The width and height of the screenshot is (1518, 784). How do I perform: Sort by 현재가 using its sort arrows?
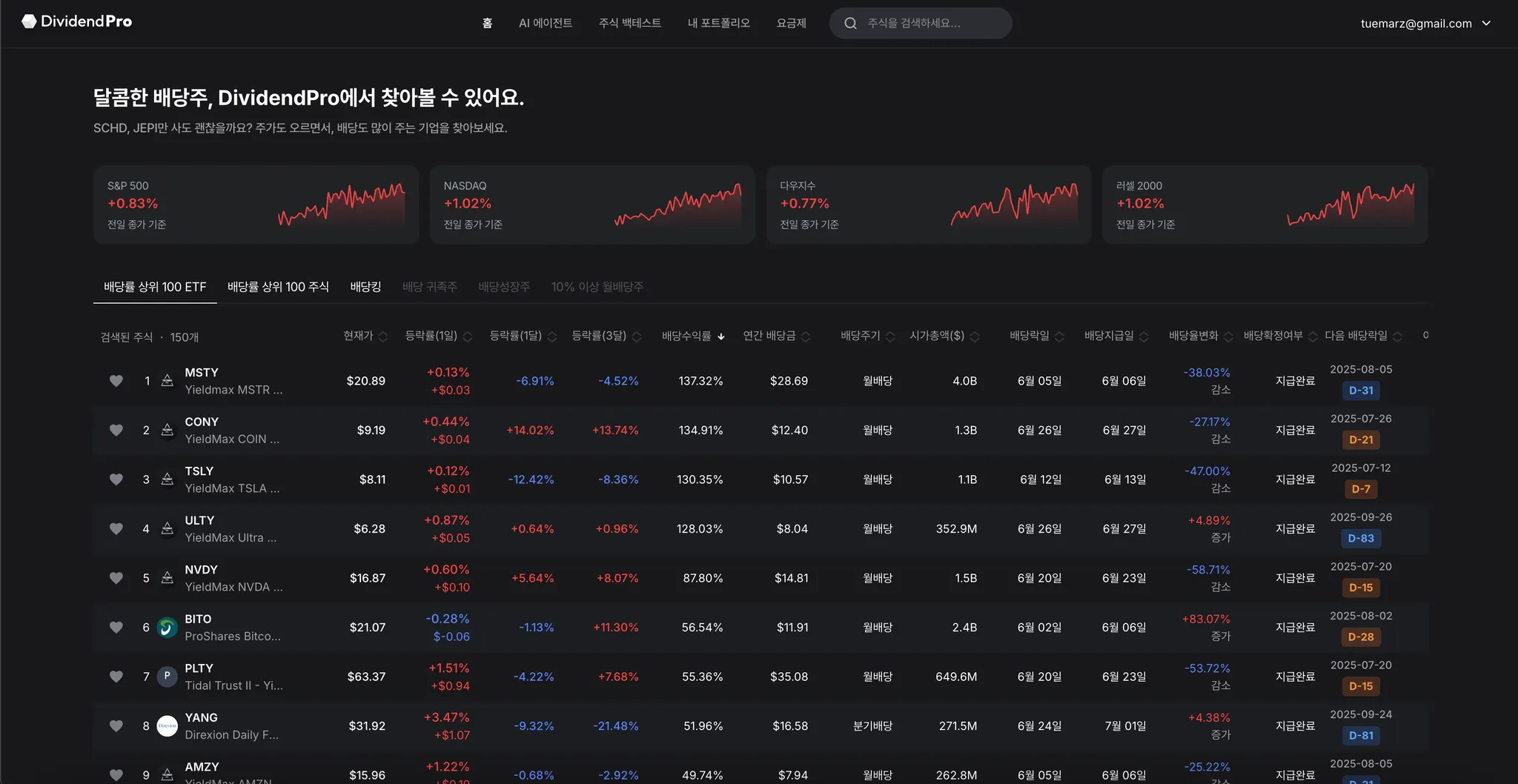click(x=383, y=336)
